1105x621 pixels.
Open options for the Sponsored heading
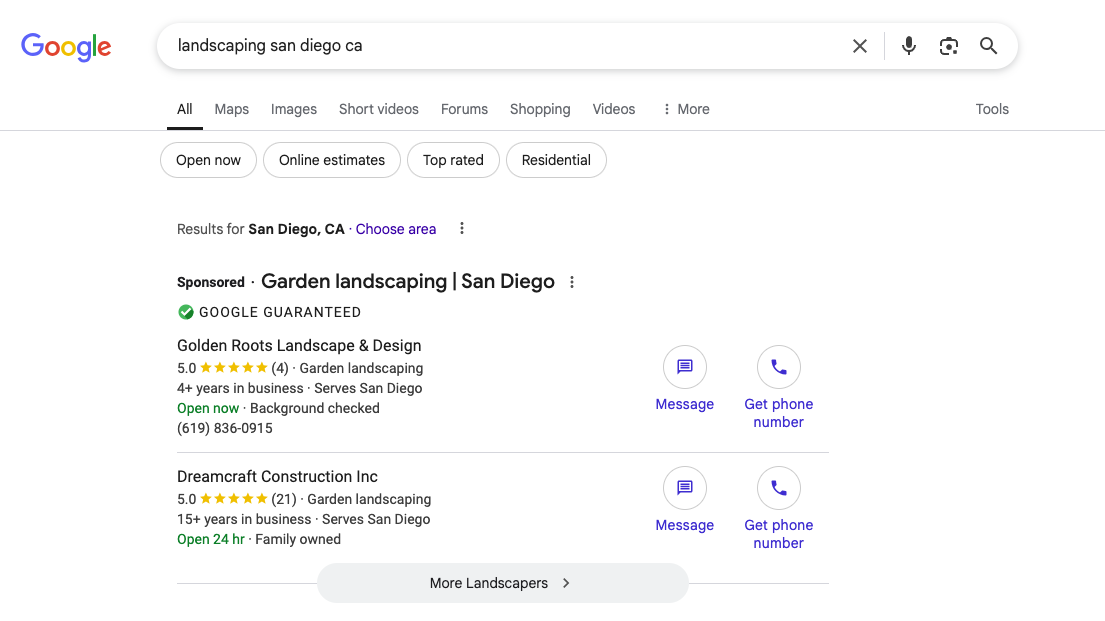[572, 282]
